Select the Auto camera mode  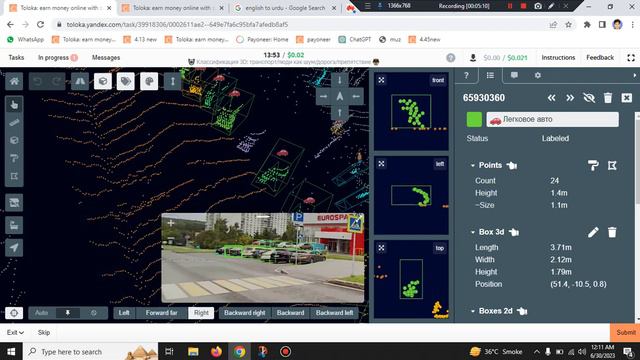click(42, 313)
